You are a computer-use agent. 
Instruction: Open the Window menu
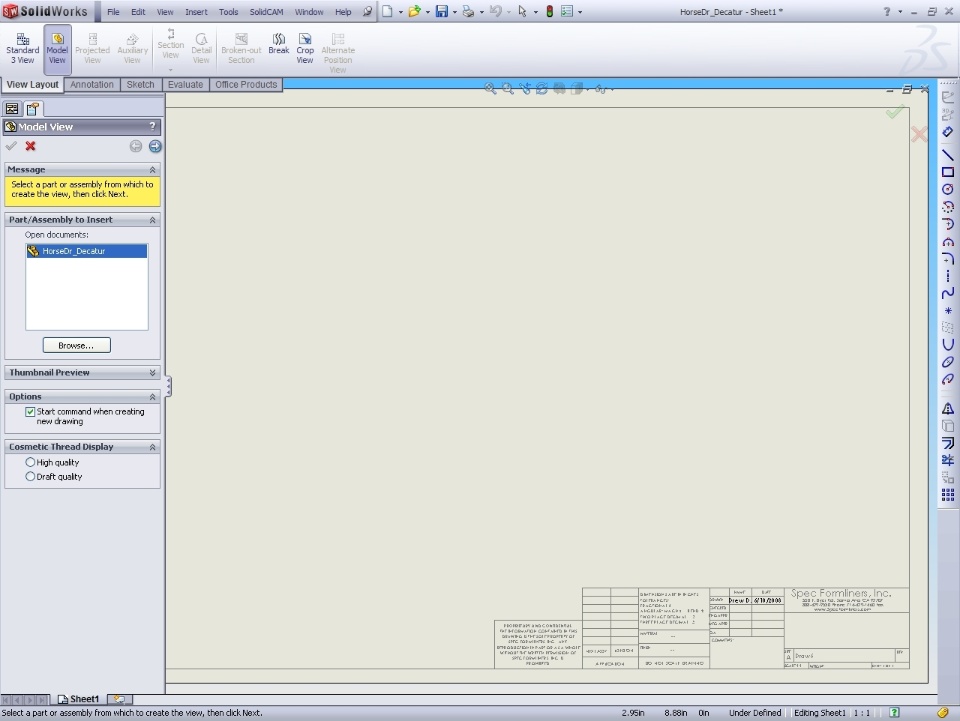(309, 12)
